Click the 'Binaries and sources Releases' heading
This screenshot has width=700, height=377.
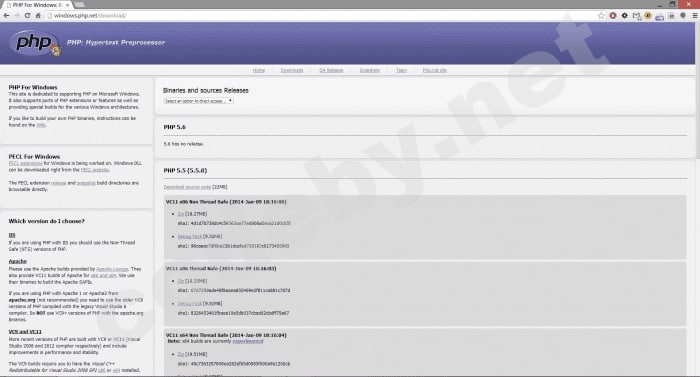pos(205,90)
